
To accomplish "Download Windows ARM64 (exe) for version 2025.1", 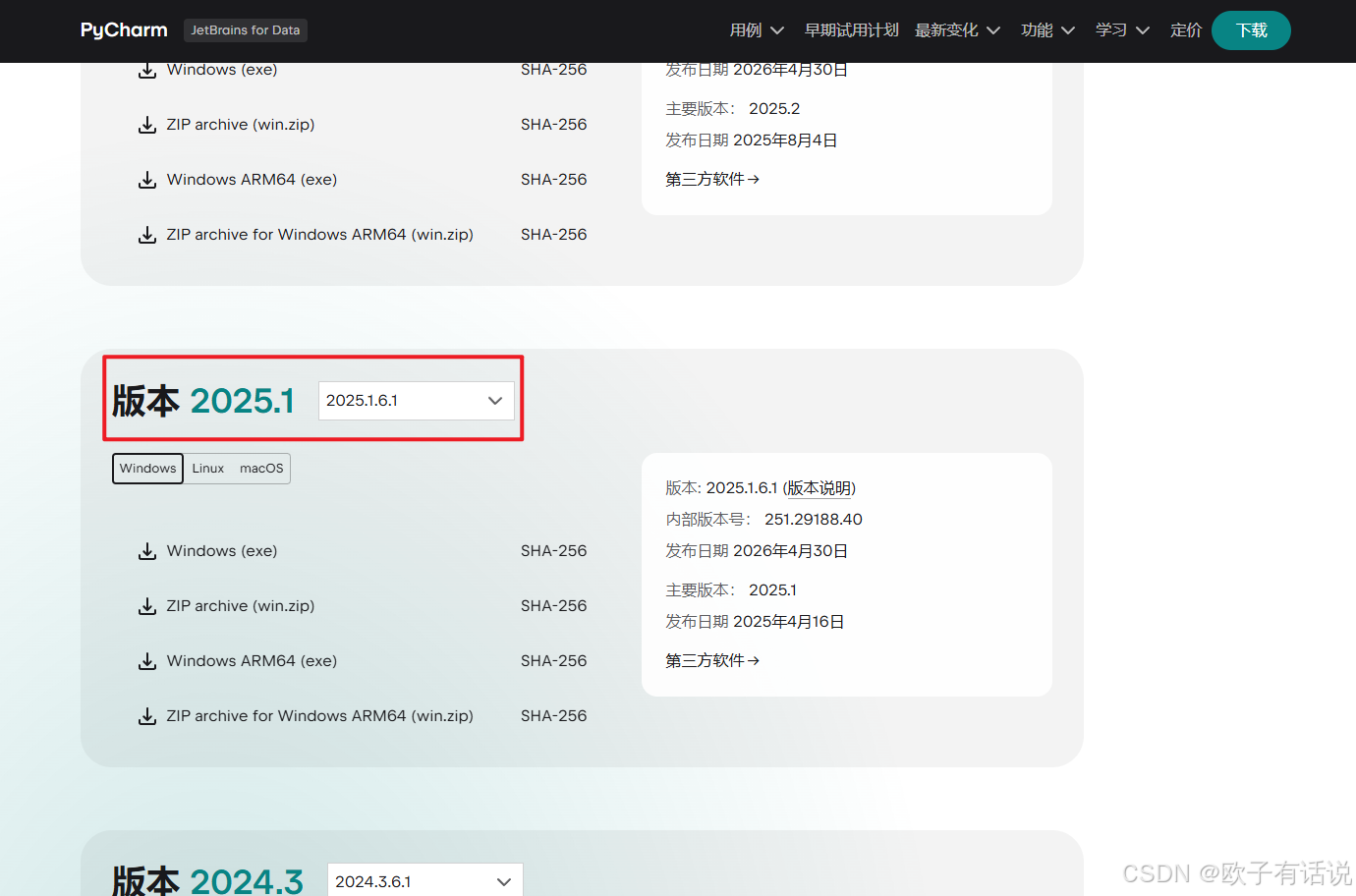I will pyautogui.click(x=252, y=661).
